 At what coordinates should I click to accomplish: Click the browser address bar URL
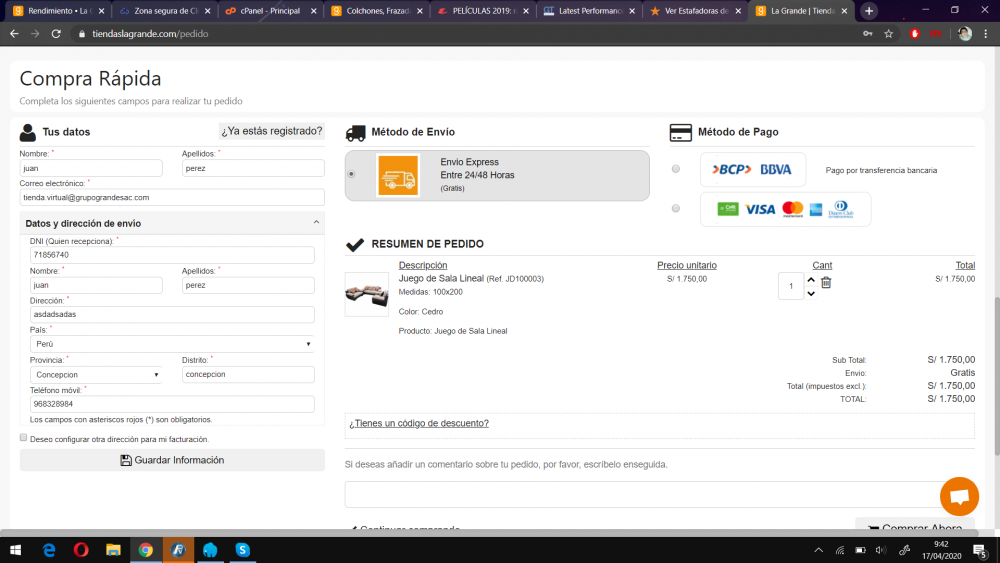[x=150, y=34]
